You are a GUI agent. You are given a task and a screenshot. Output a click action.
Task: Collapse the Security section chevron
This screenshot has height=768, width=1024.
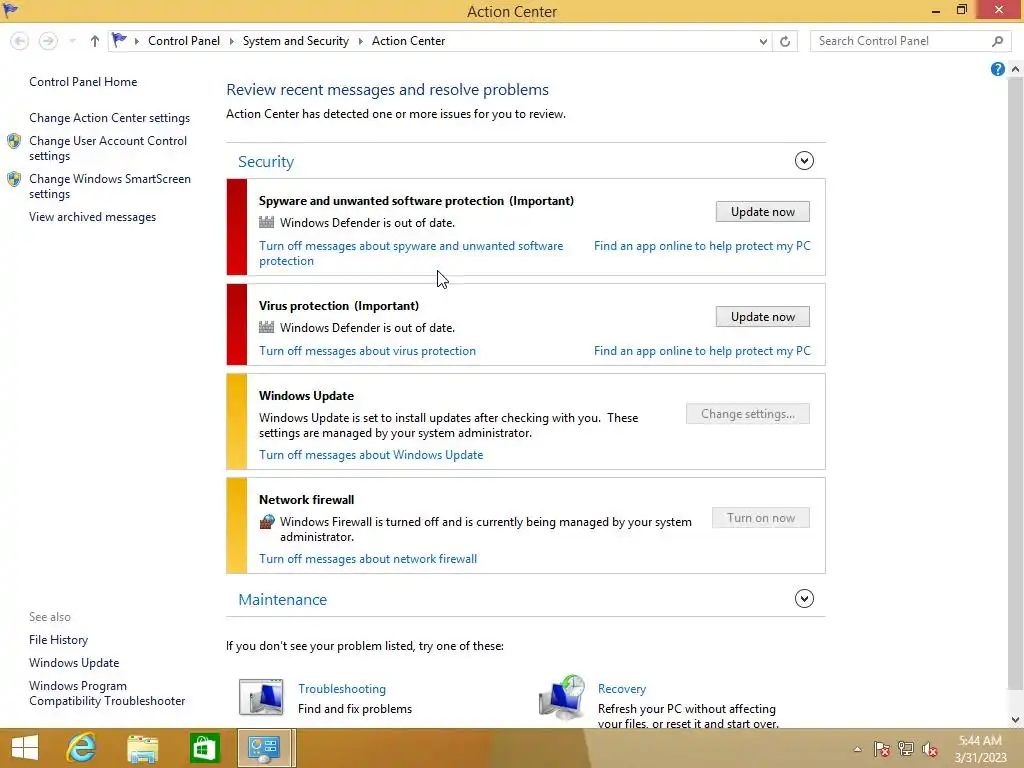tap(804, 161)
